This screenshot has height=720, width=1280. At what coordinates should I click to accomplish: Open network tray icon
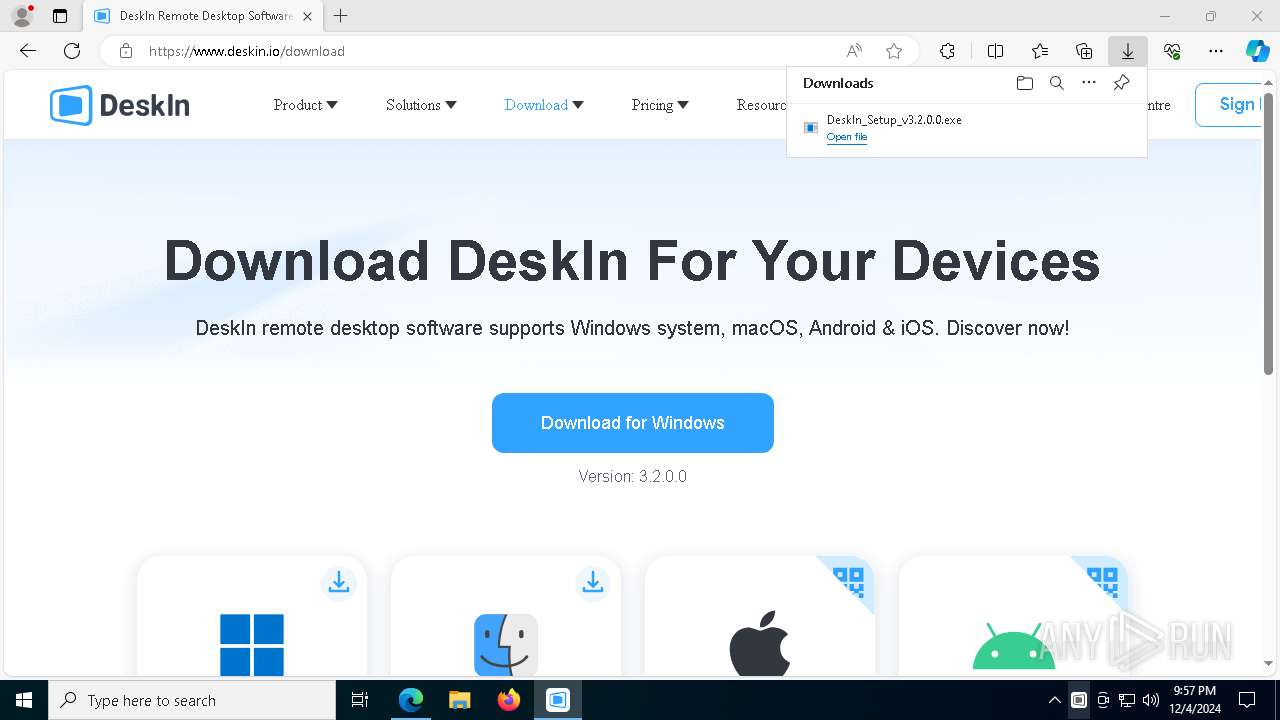pos(1127,700)
